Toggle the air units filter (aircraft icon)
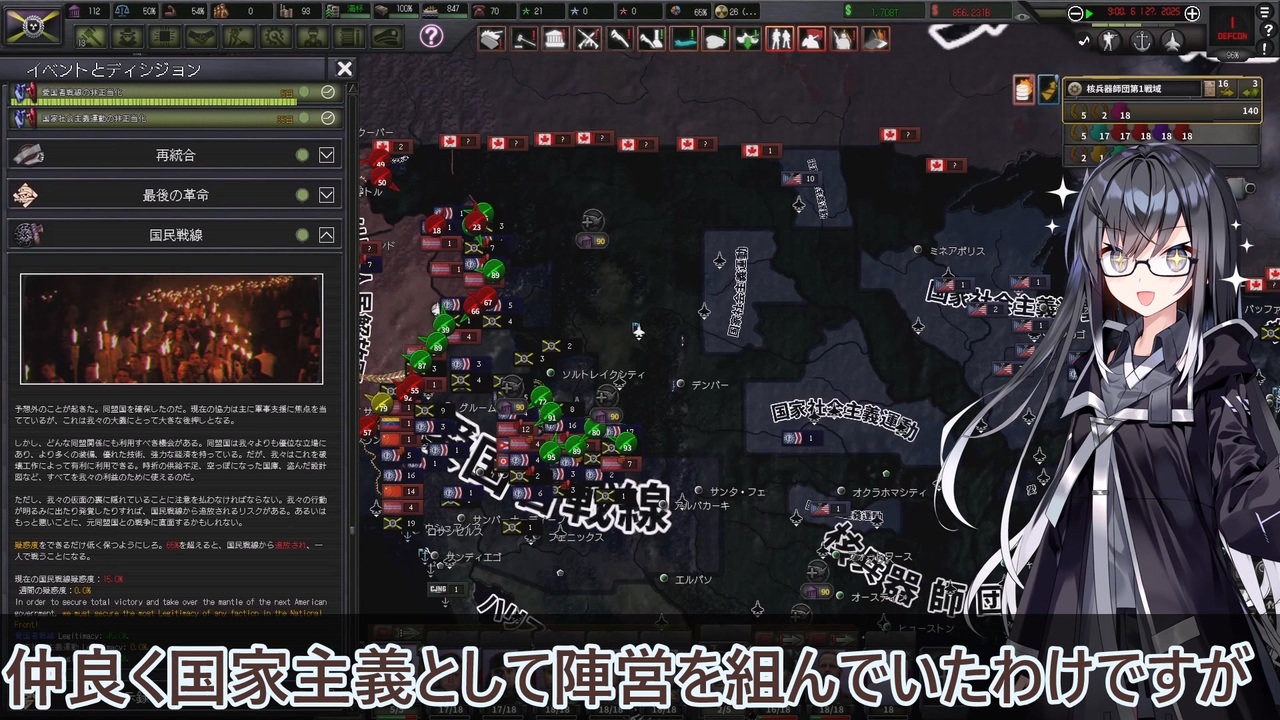This screenshot has height=720, width=1280. click(1173, 41)
